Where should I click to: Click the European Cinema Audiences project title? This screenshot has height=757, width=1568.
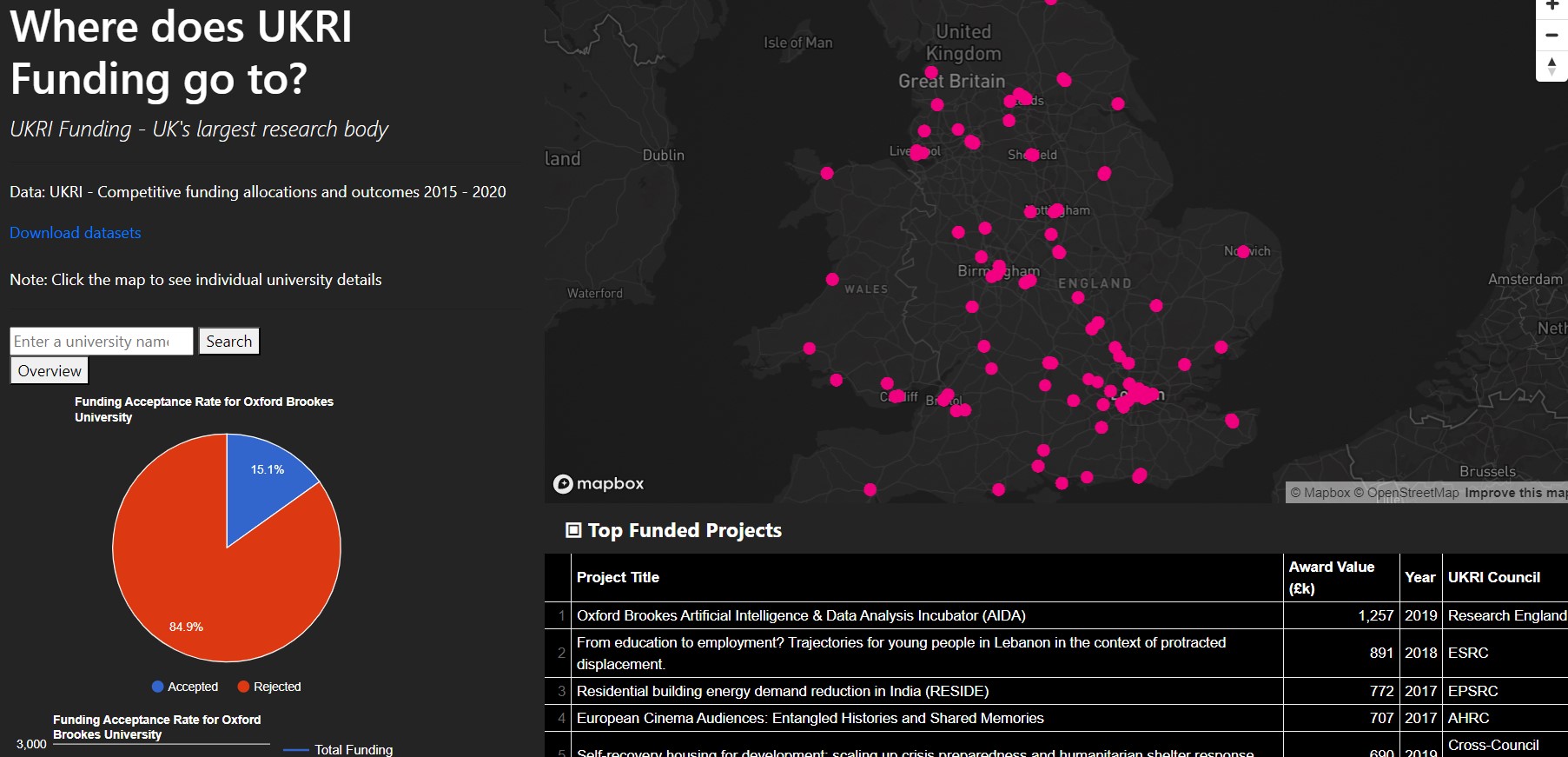[810, 718]
